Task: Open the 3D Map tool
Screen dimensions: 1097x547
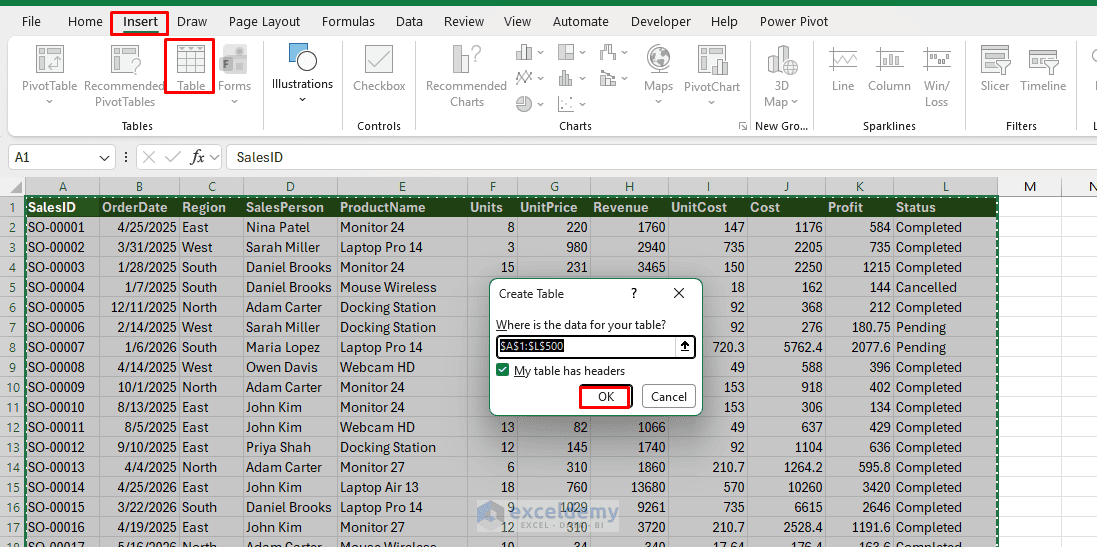Action: 781,76
